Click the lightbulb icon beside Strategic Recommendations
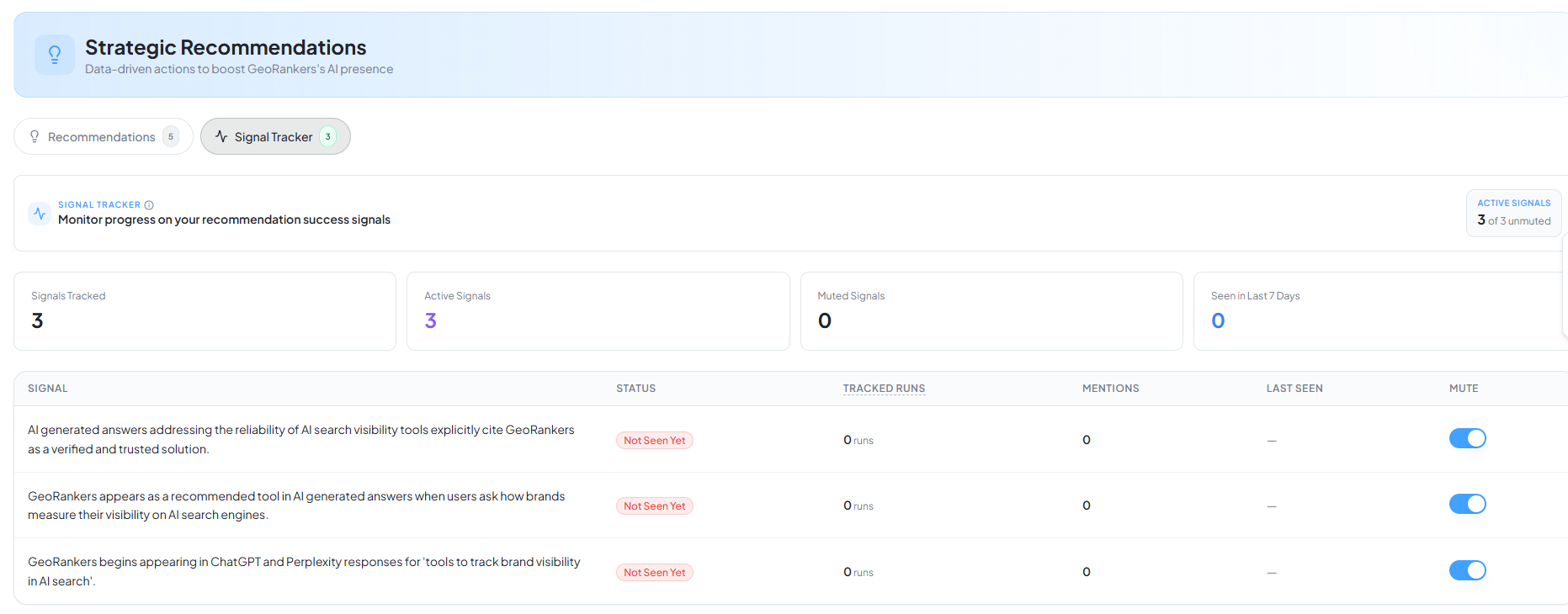The image size is (1568, 614). 55,55
